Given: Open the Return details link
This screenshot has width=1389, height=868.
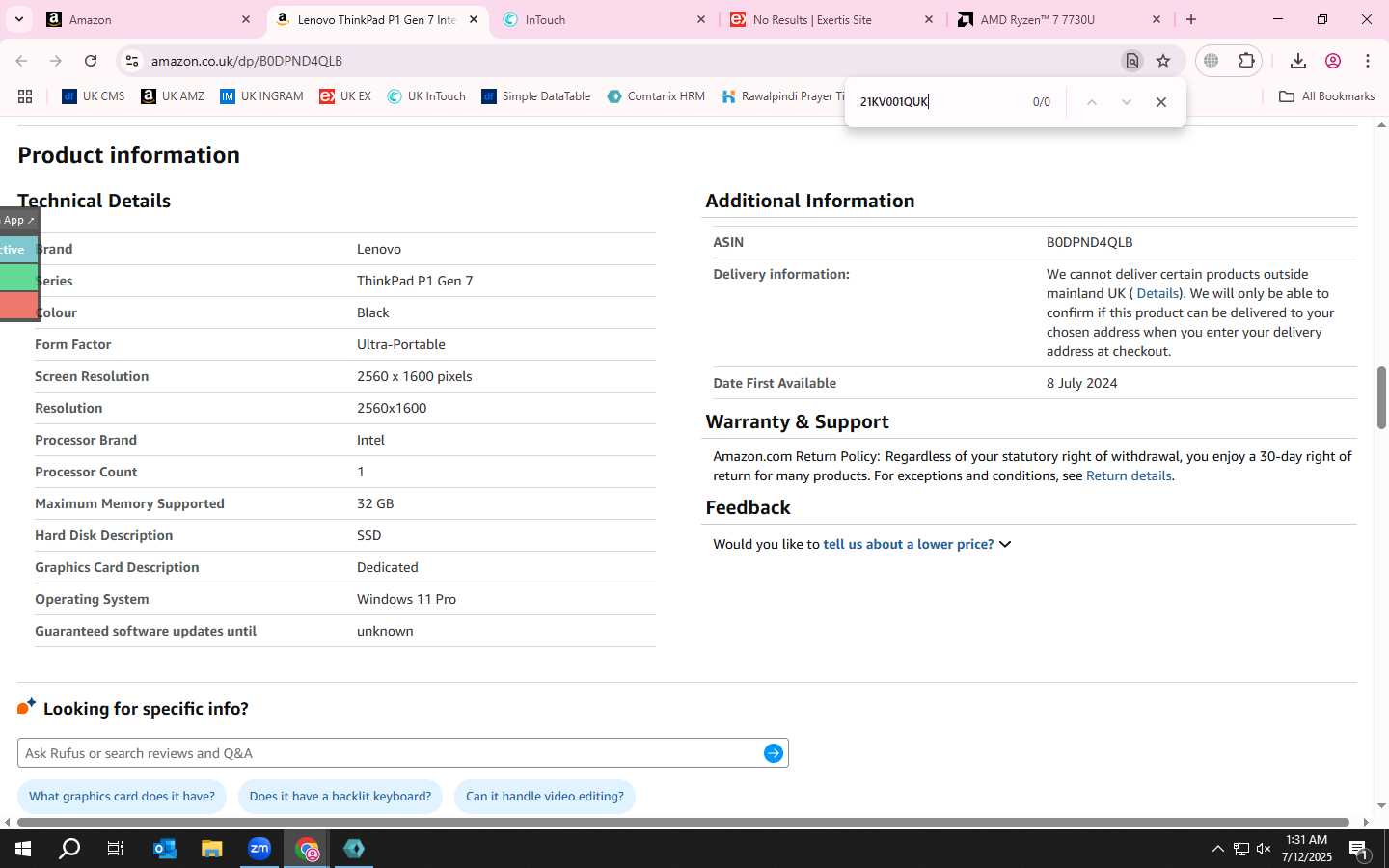Looking at the screenshot, I should tap(1129, 475).
